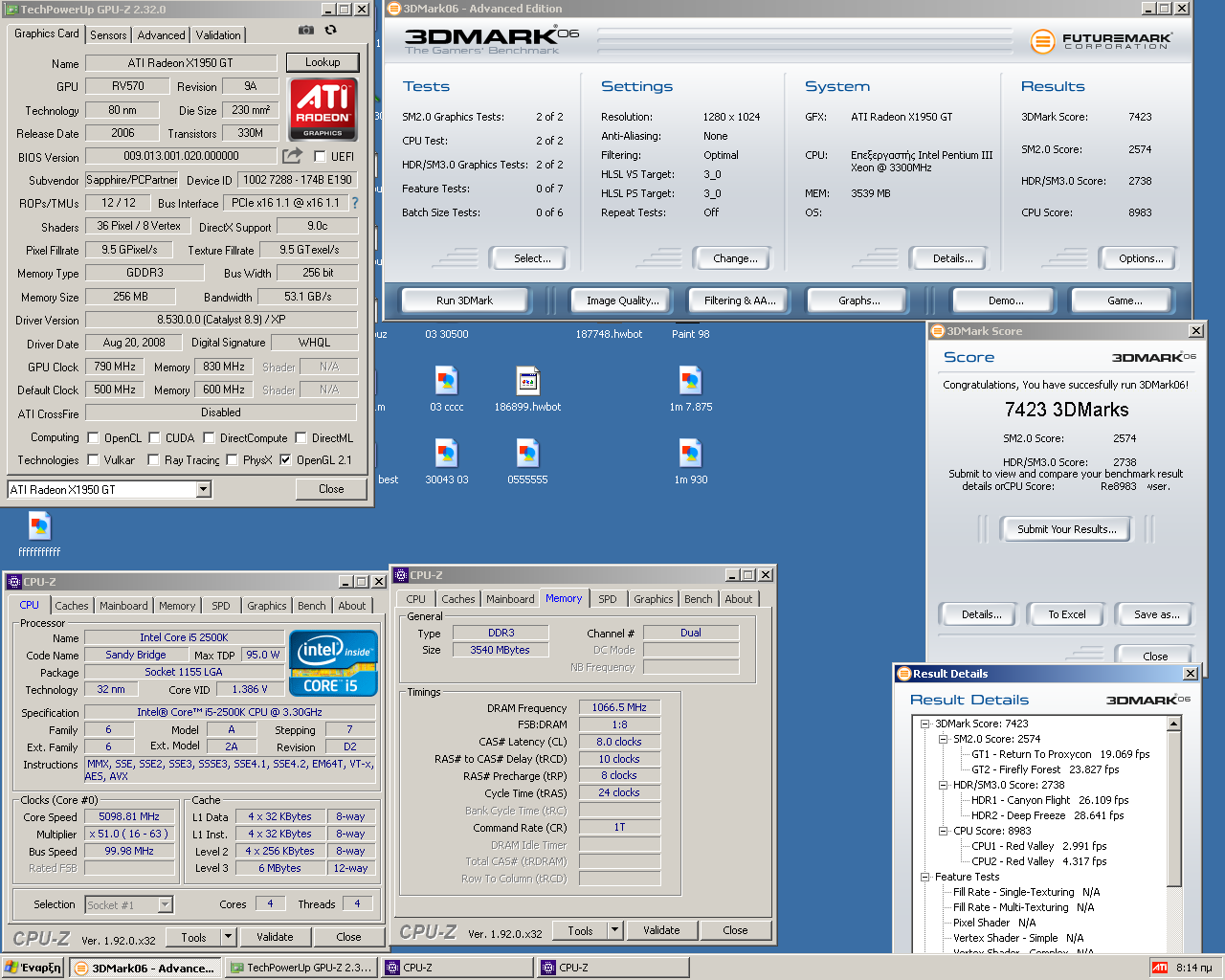This screenshot has width=1225, height=980.
Task: Click the GPU-Z screenshot camera icon
Action: pyautogui.click(x=305, y=30)
